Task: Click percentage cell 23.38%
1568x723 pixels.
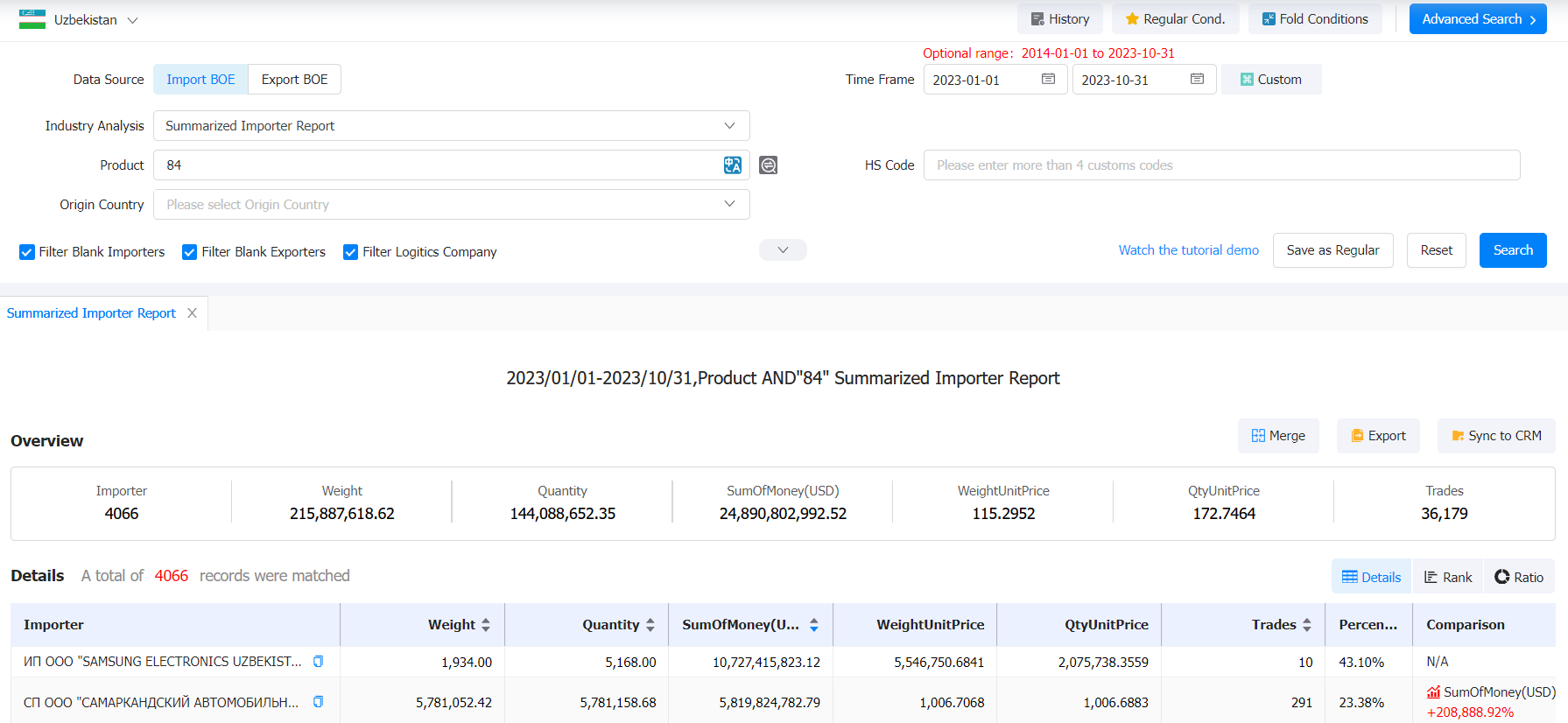Action: [x=1361, y=703]
